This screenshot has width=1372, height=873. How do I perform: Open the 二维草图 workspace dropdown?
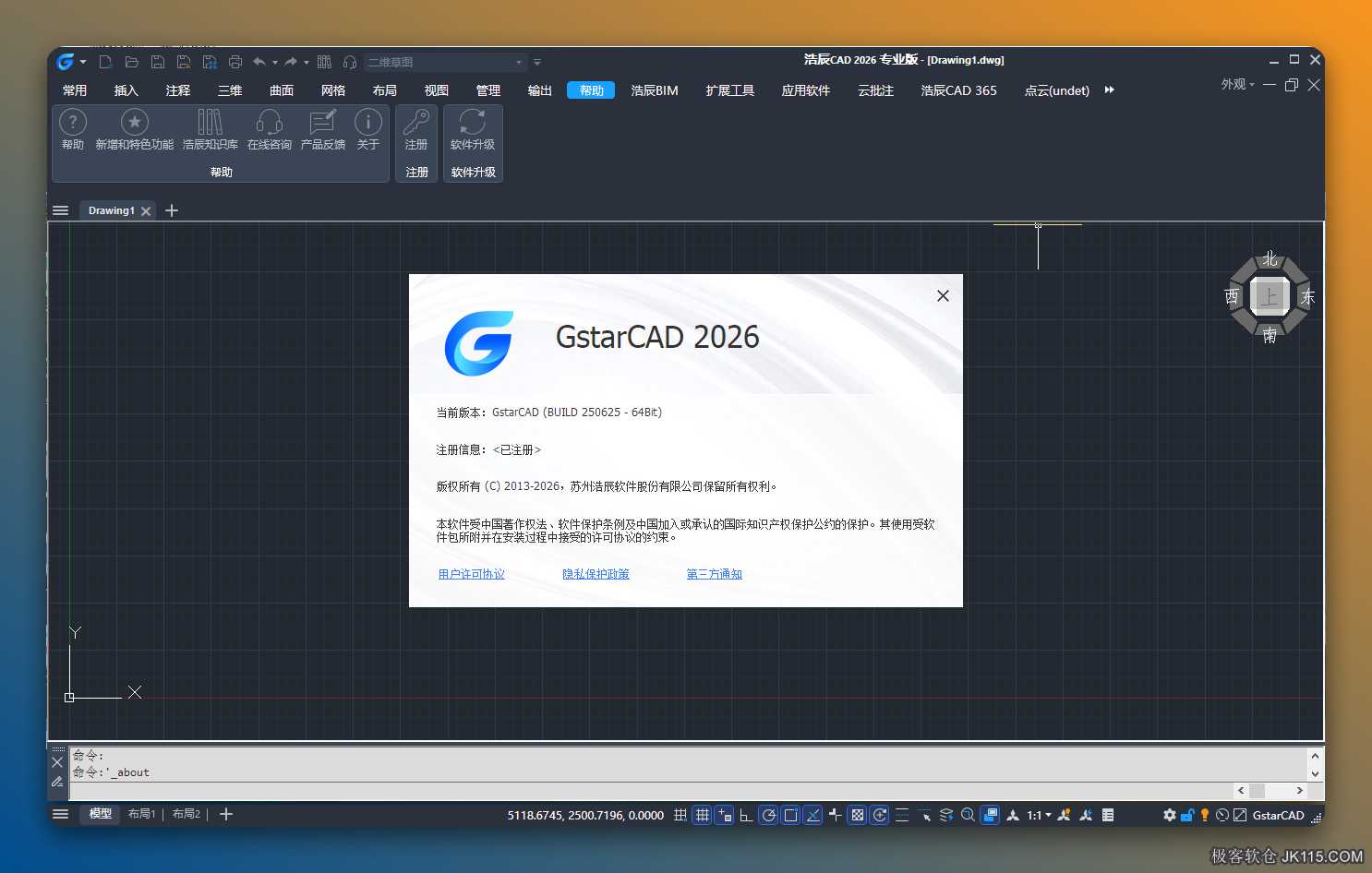[446, 62]
